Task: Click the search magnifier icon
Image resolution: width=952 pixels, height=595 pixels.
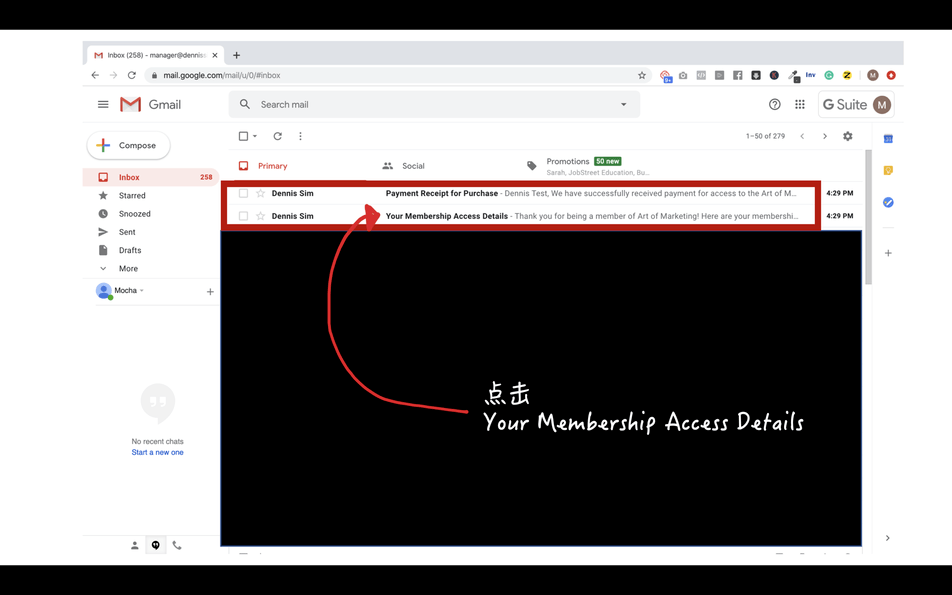Action: coord(245,104)
